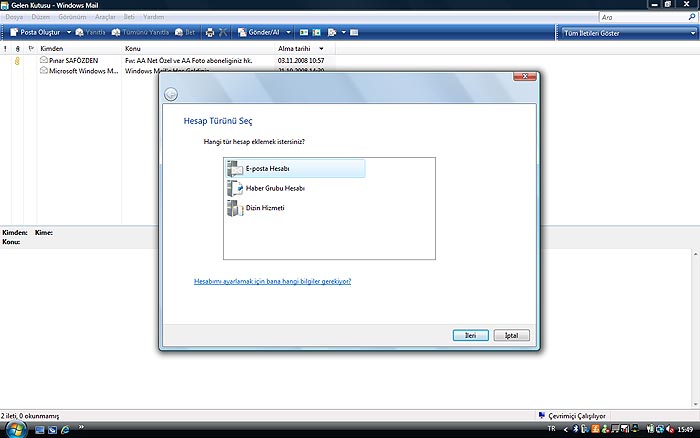This screenshot has width=700, height=438.
Task: Click the muted volume tray icon
Action: (x=670, y=429)
